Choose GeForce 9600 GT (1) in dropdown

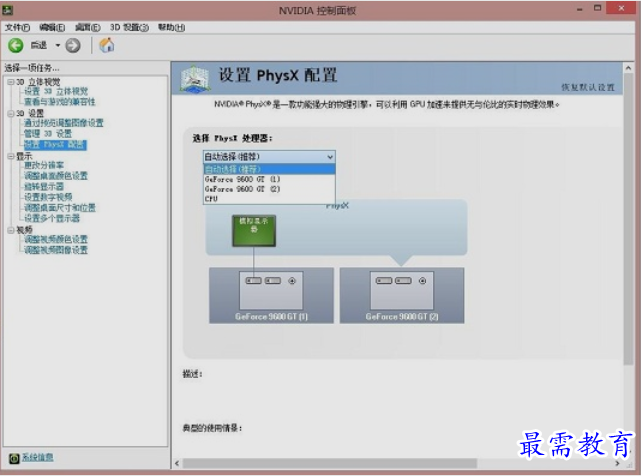(x=269, y=179)
